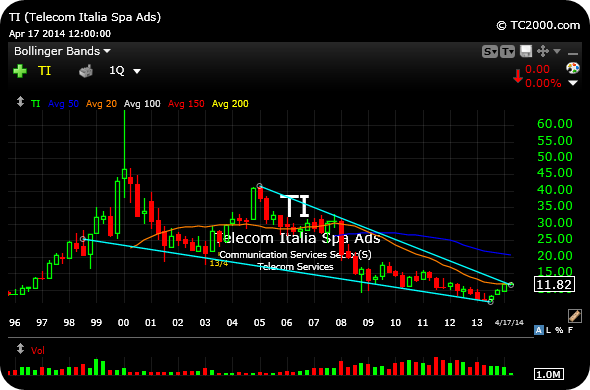Viewport: 590px width, 390px height.
Task: Click the 1.0M volume scale box
Action: click(x=549, y=374)
